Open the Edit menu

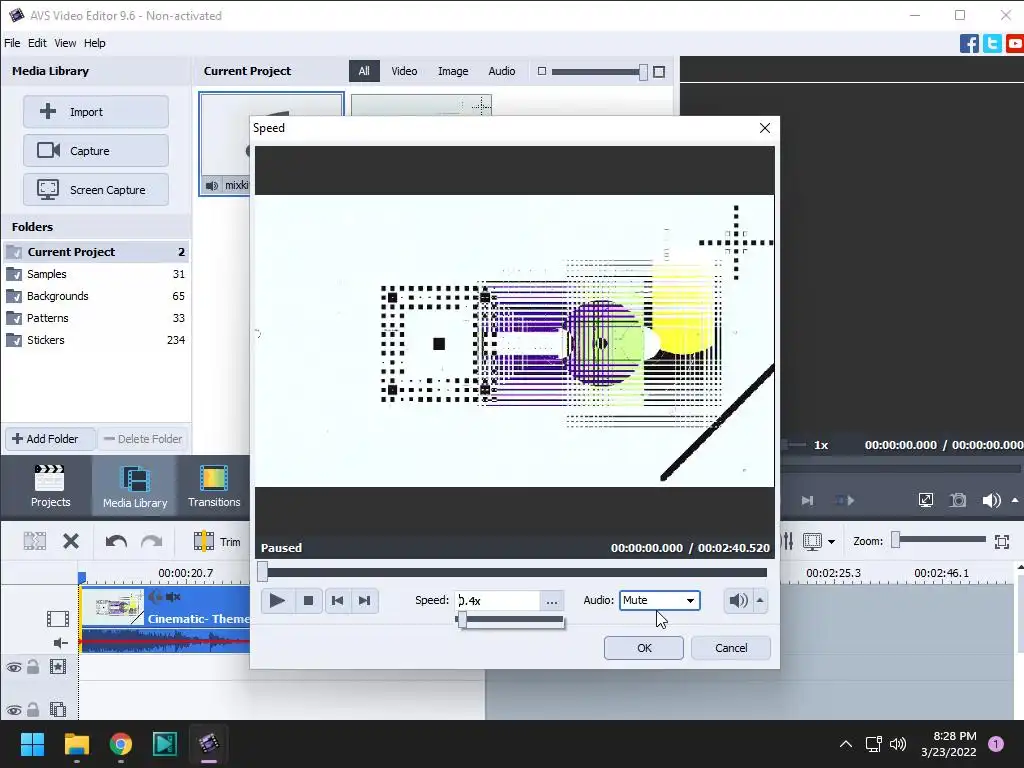pyautogui.click(x=37, y=43)
